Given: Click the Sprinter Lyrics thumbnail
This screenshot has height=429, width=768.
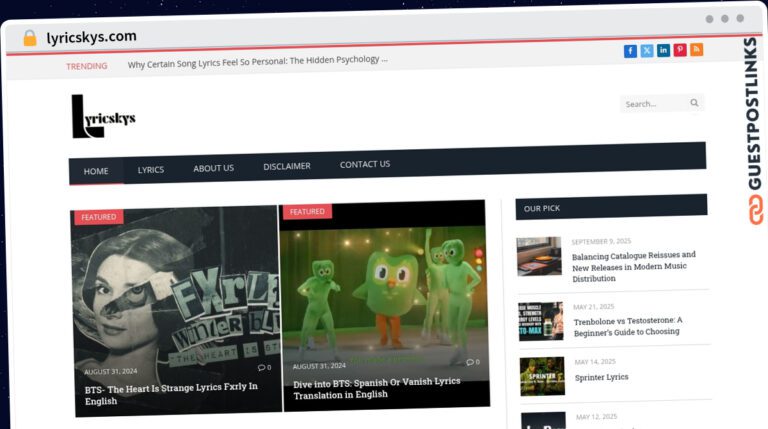Looking at the screenshot, I should click(542, 376).
